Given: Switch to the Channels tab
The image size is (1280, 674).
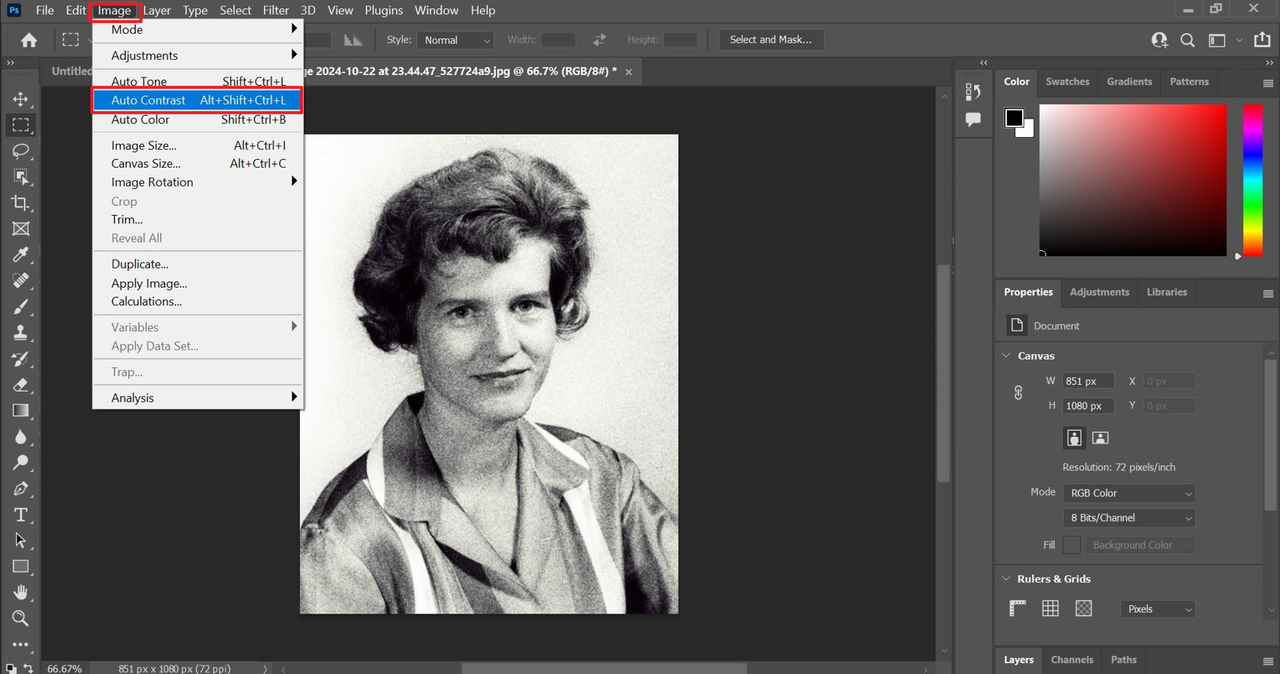Looking at the screenshot, I should [1071, 660].
